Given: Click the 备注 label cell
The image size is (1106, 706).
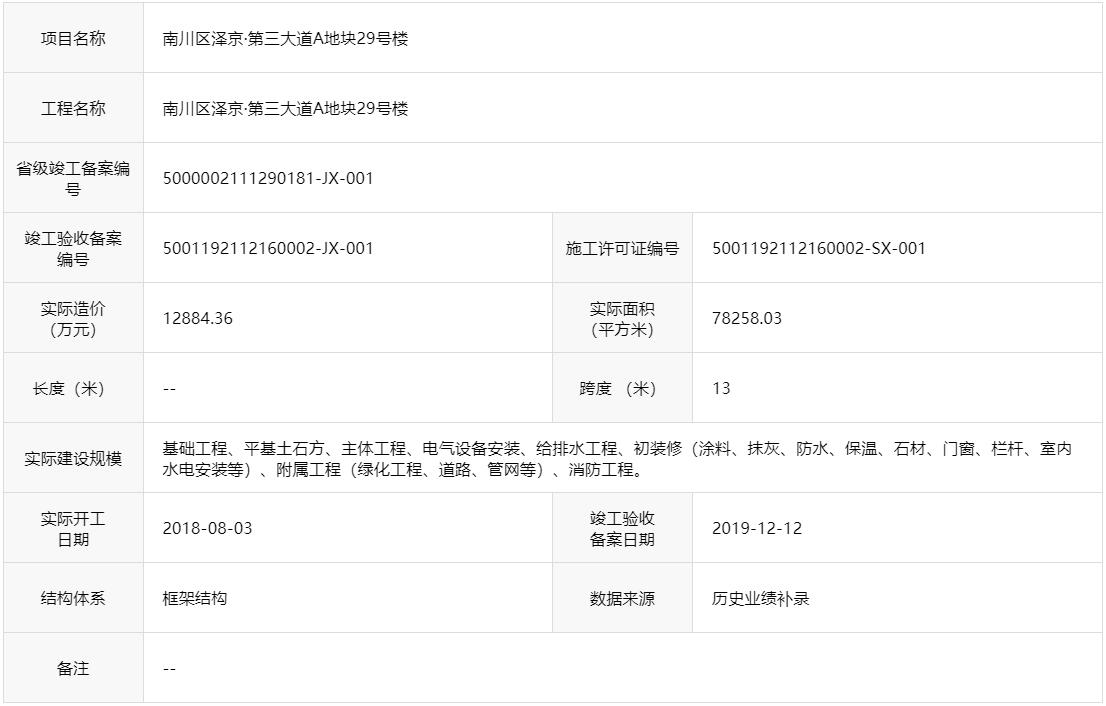Looking at the screenshot, I should [x=73, y=668].
